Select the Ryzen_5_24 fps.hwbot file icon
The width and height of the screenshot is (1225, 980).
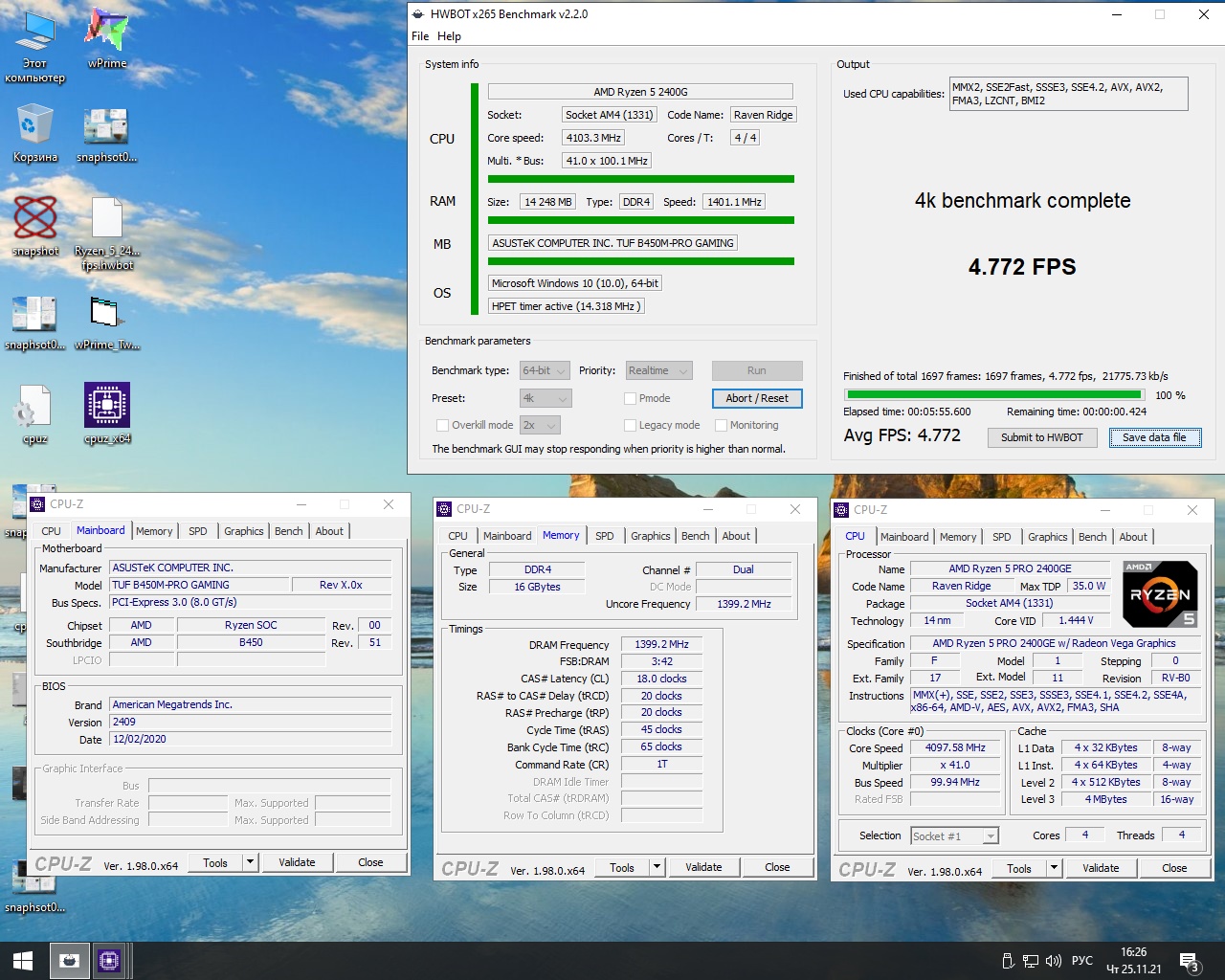(107, 234)
